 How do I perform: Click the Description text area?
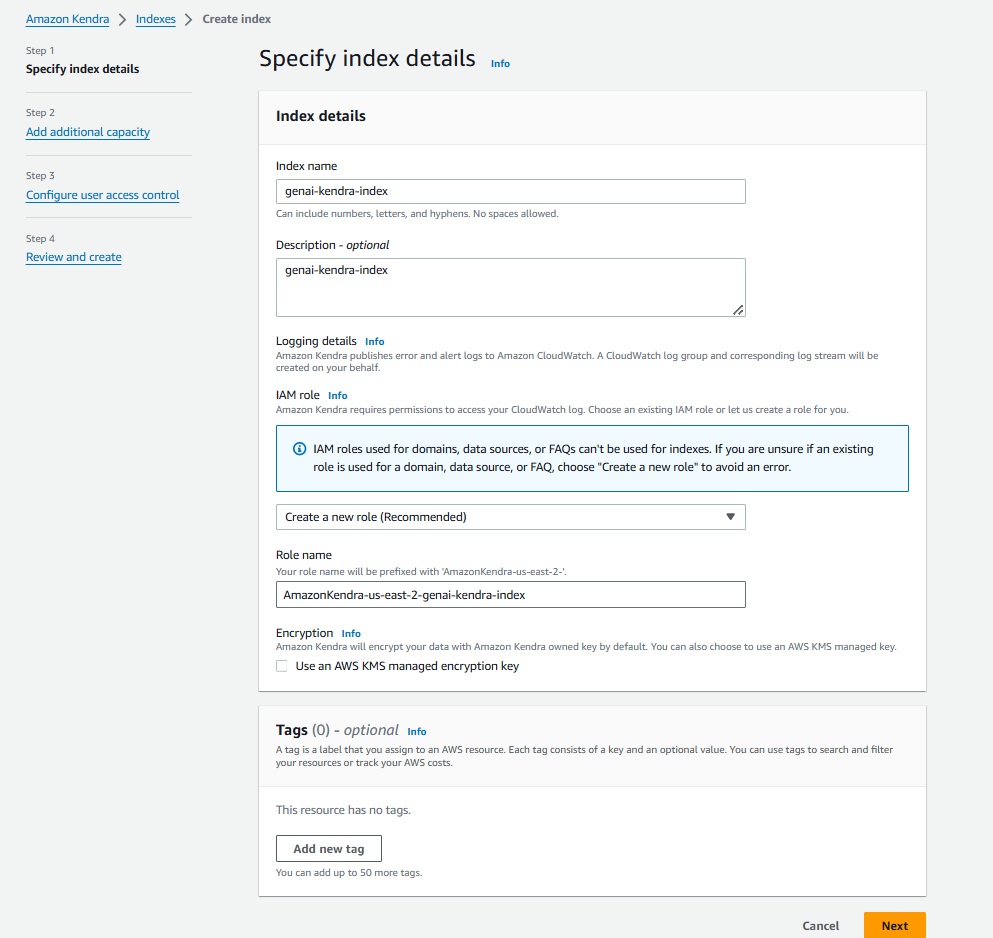click(x=510, y=285)
